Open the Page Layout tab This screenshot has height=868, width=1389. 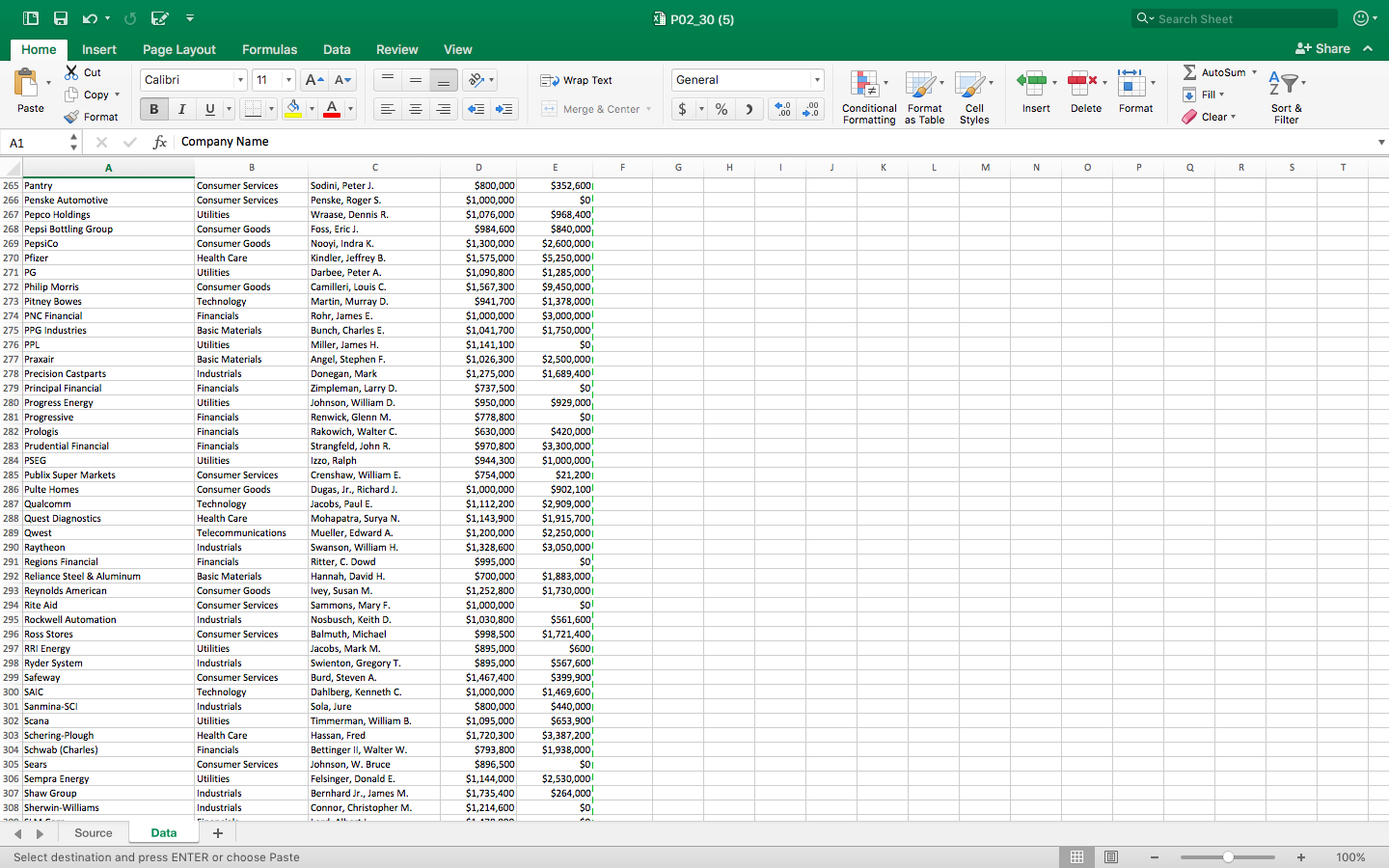click(x=179, y=49)
